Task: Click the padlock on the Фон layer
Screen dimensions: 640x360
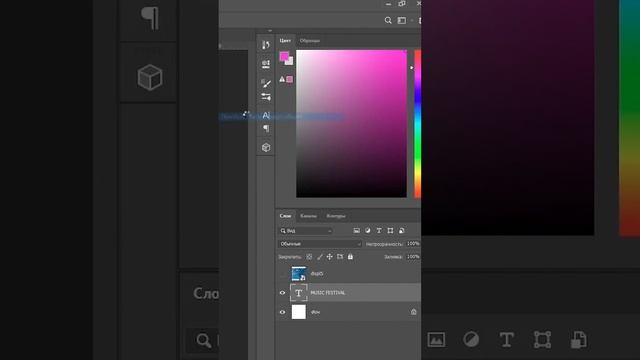Action: [413, 312]
